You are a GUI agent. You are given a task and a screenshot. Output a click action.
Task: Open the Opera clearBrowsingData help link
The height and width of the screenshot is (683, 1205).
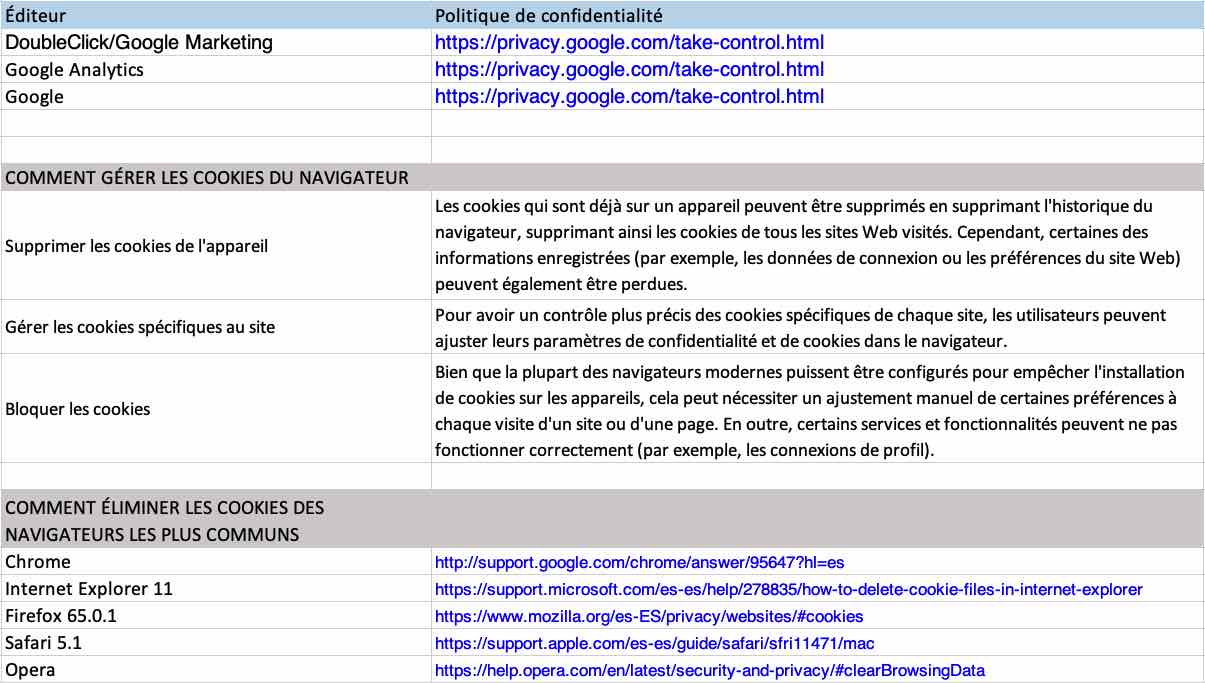click(x=709, y=671)
